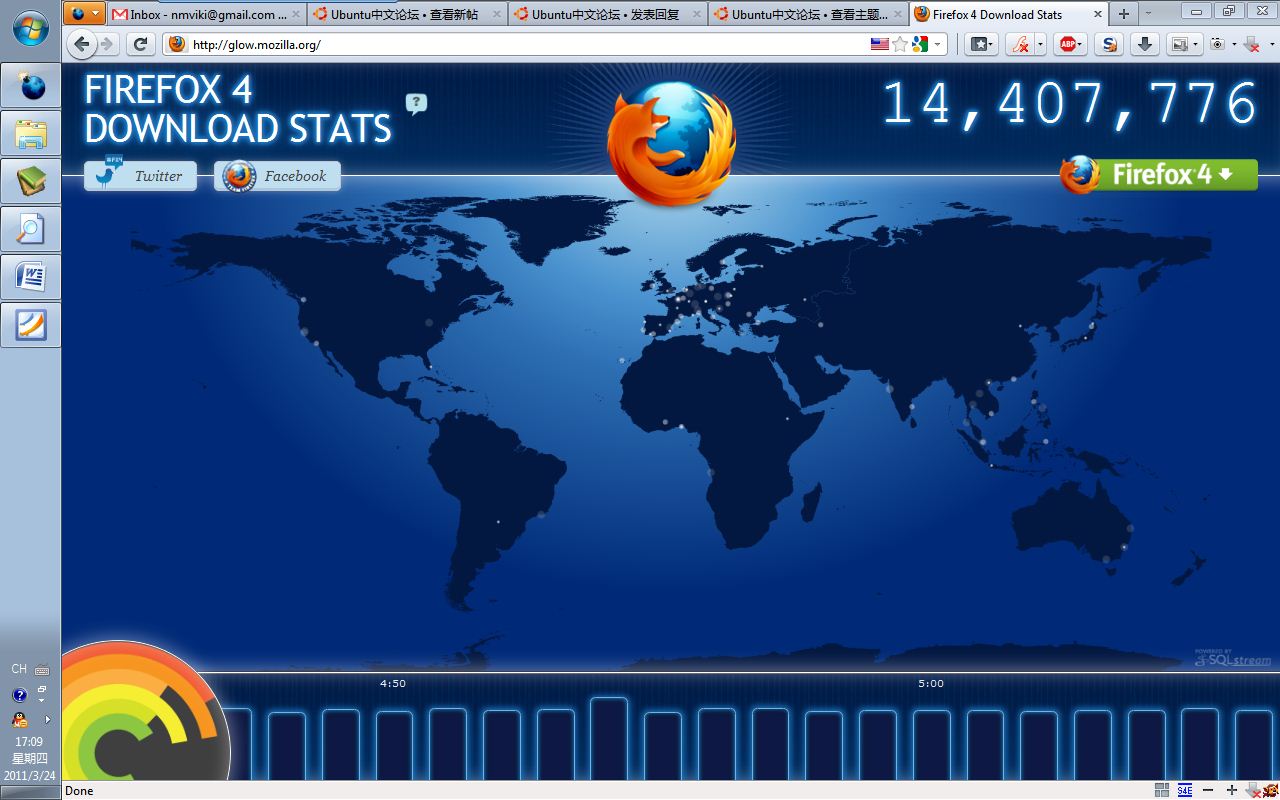Viewport: 1280px width, 800px height.
Task: Click the US flag icon in address bar
Action: pyautogui.click(x=880, y=44)
